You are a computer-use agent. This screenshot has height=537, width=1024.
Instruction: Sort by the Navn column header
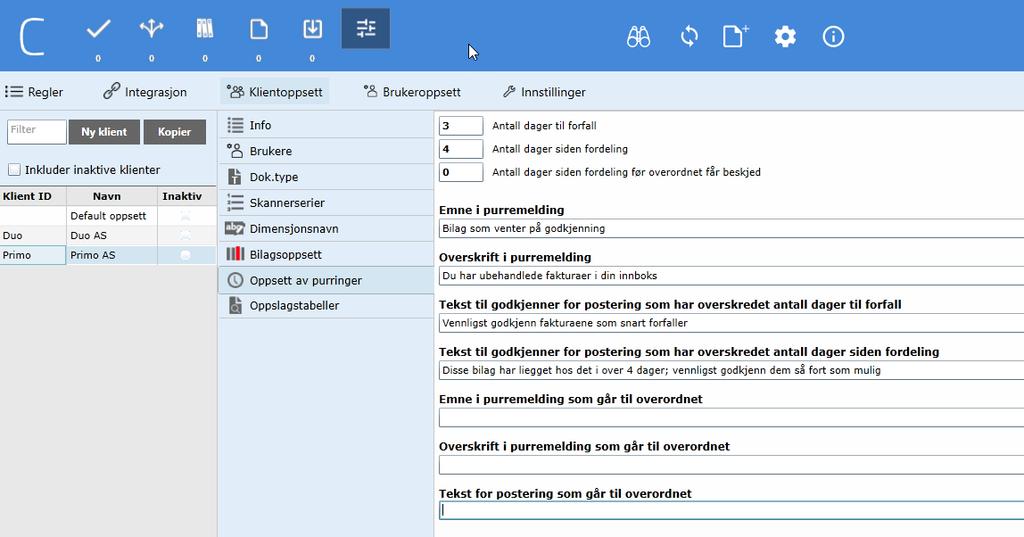pyautogui.click(x=112, y=196)
